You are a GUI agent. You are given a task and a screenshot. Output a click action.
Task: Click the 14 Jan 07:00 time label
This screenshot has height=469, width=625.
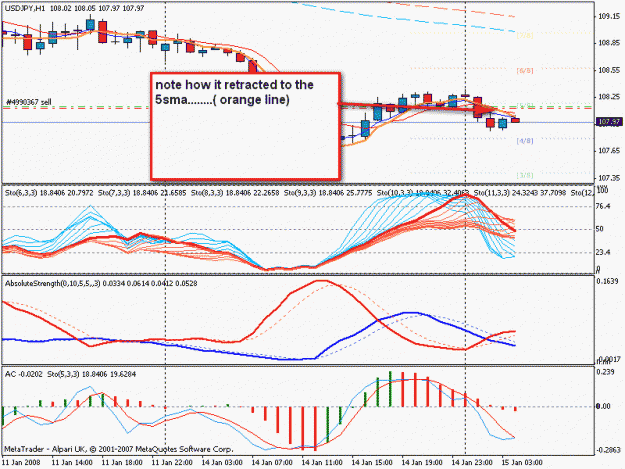pos(272,463)
